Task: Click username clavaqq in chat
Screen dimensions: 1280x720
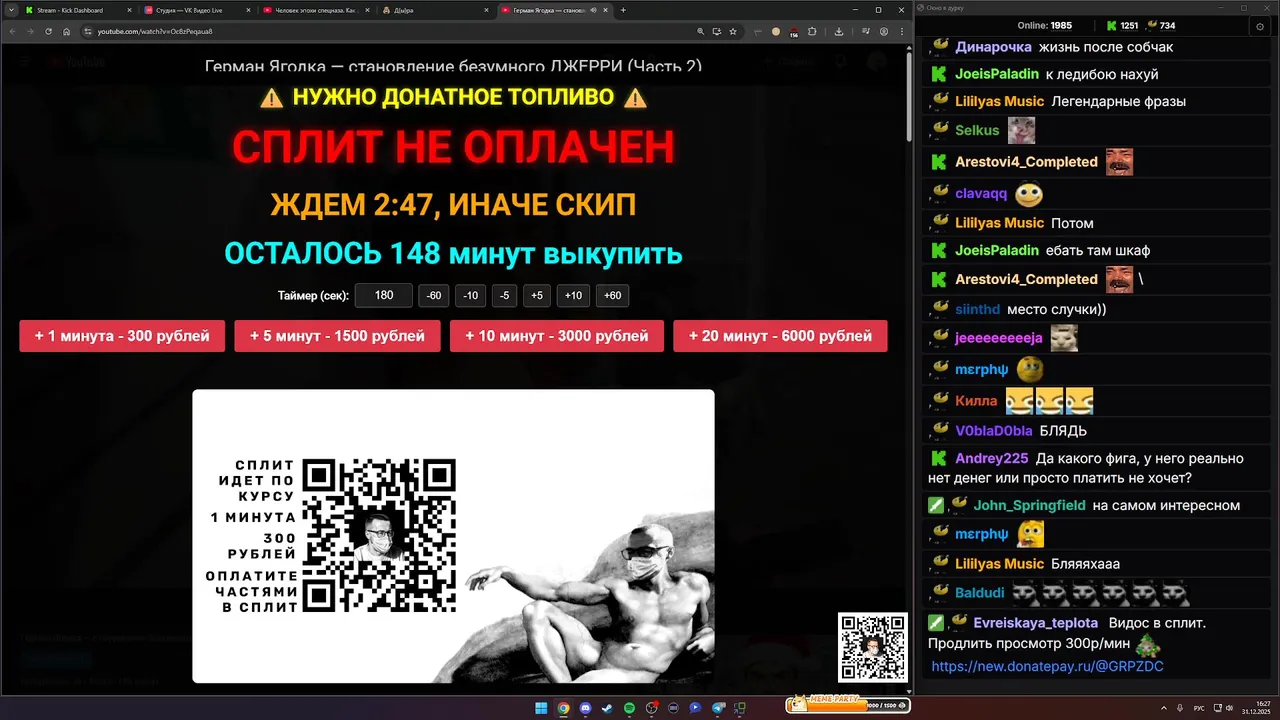Action: tap(981, 193)
